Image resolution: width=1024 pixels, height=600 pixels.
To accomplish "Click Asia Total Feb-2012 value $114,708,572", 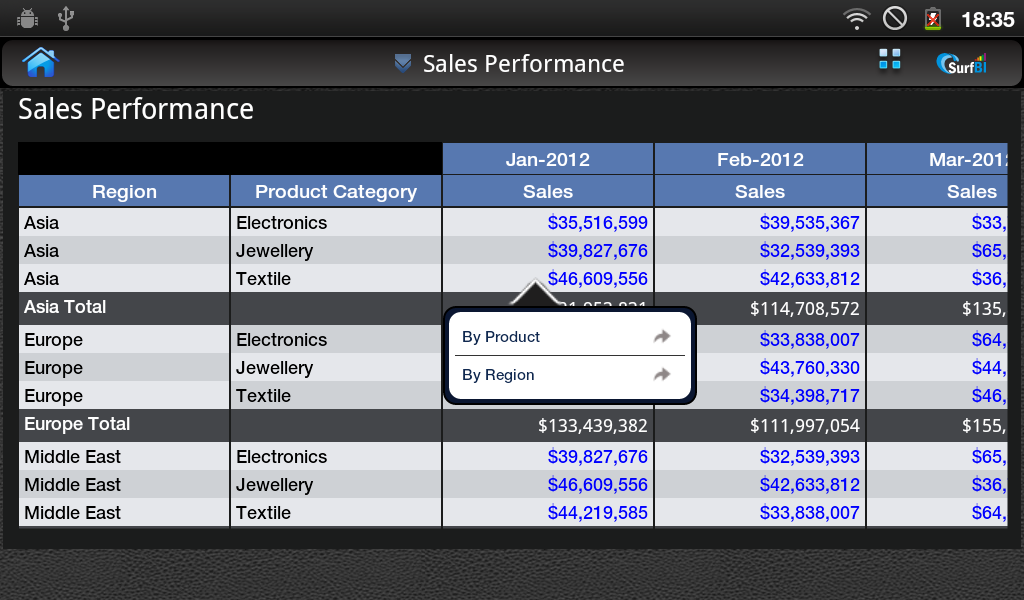I will (x=805, y=308).
